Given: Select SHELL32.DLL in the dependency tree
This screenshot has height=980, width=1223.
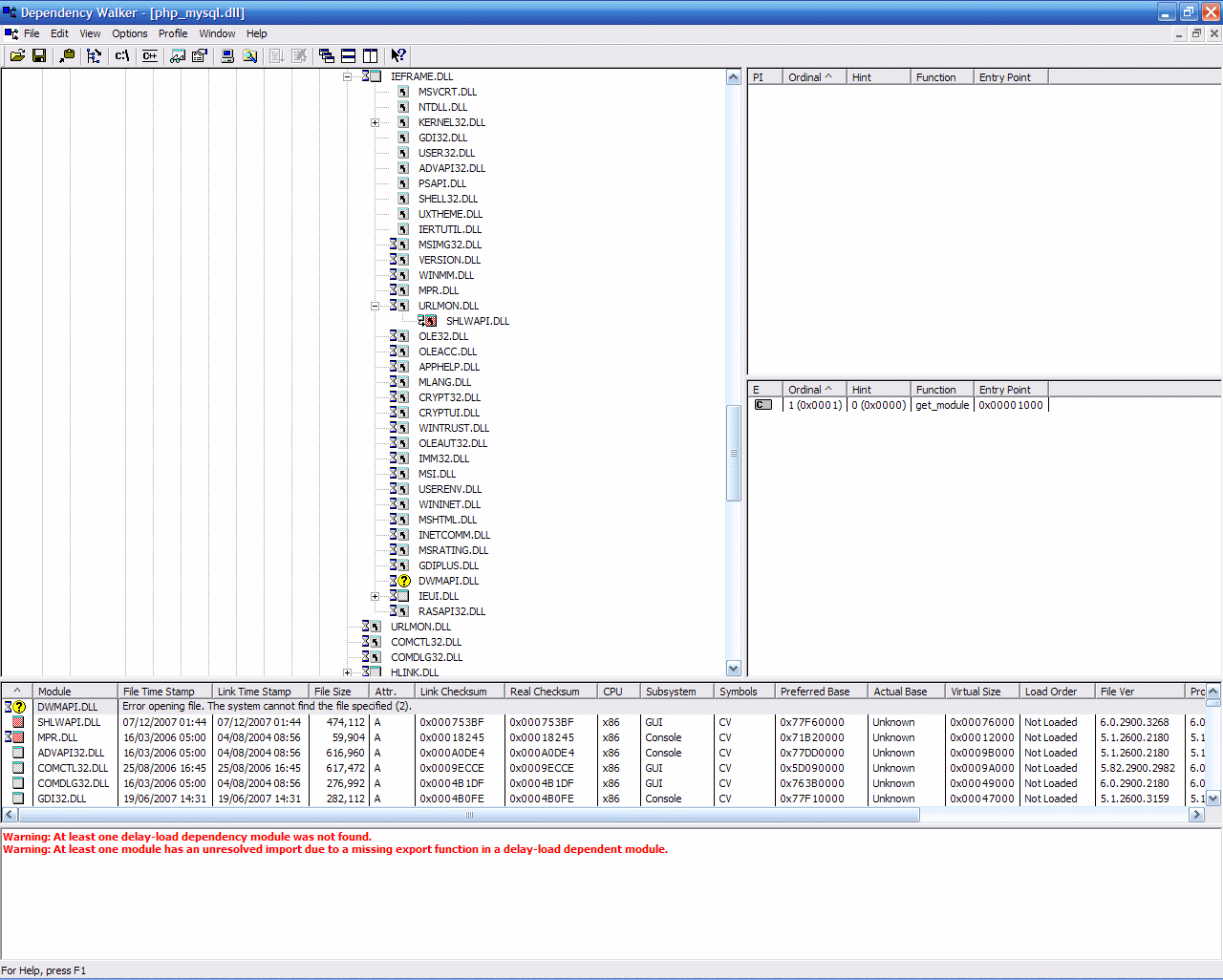Looking at the screenshot, I should [x=448, y=199].
